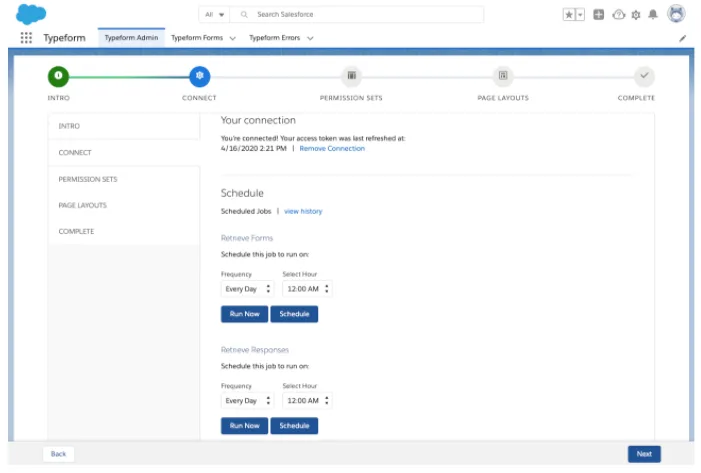Click the 4/16/2020 2:21 PM timestamp

pyautogui.click(x=253, y=148)
